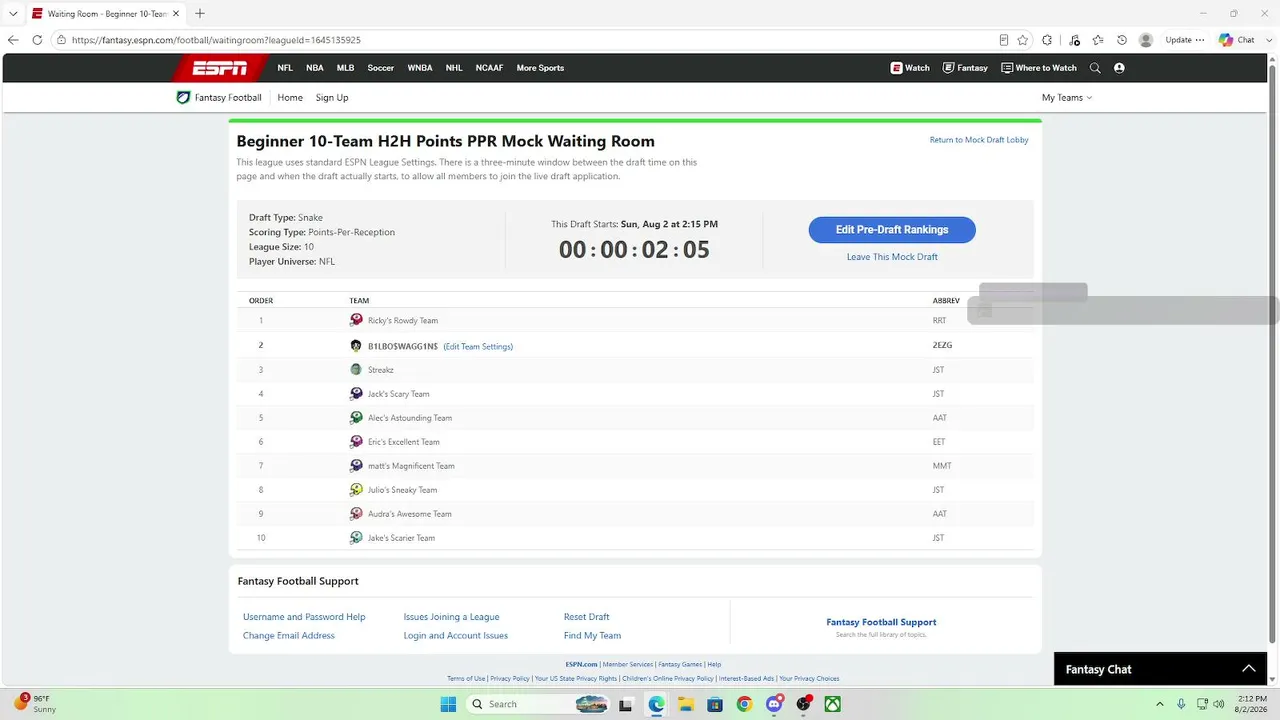This screenshot has height=720, width=1280.
Task: Open the Microsoft Store from the taskbar
Action: pyautogui.click(x=715, y=704)
